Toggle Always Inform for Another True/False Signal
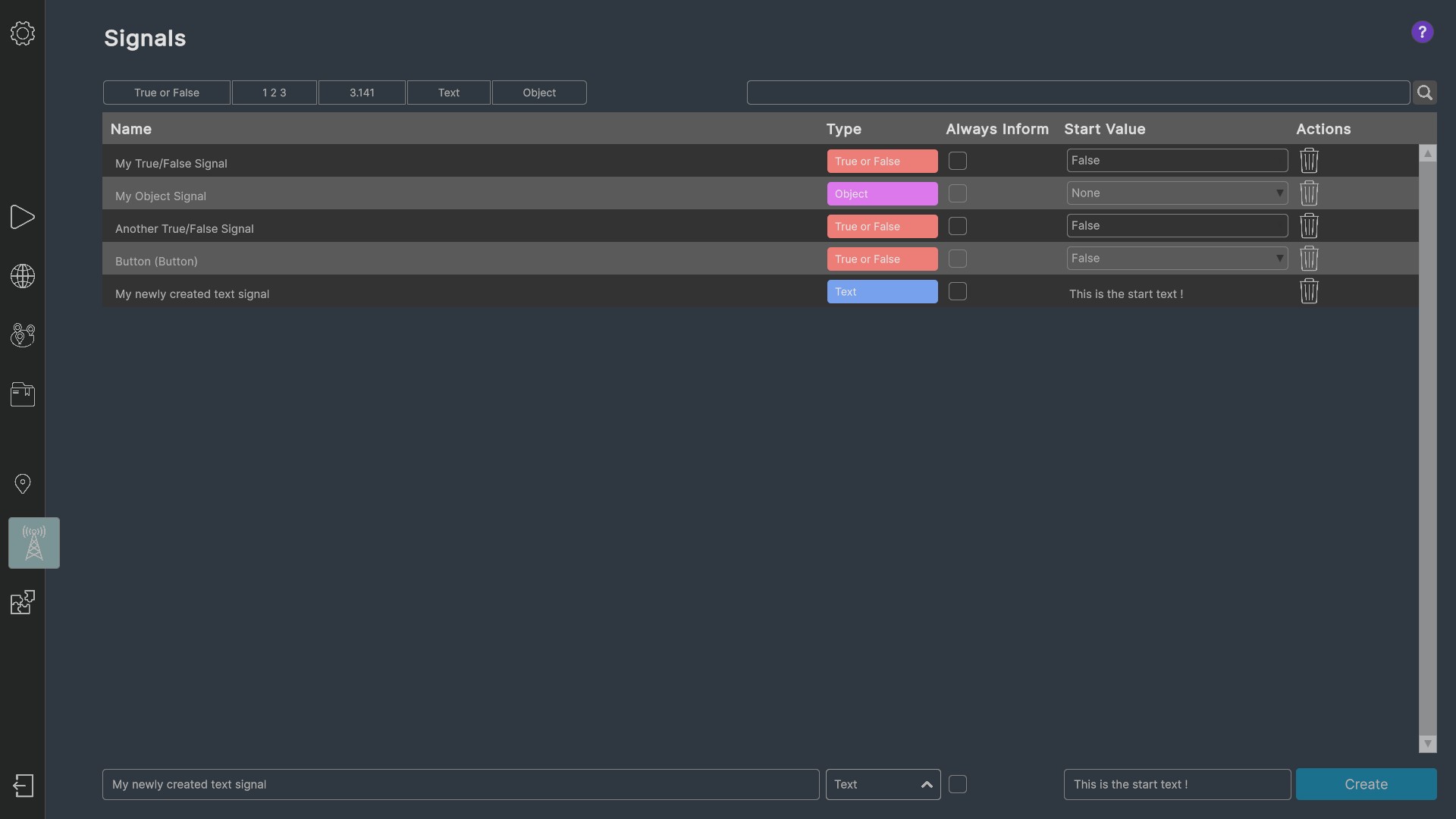The image size is (1456, 819). [958, 226]
